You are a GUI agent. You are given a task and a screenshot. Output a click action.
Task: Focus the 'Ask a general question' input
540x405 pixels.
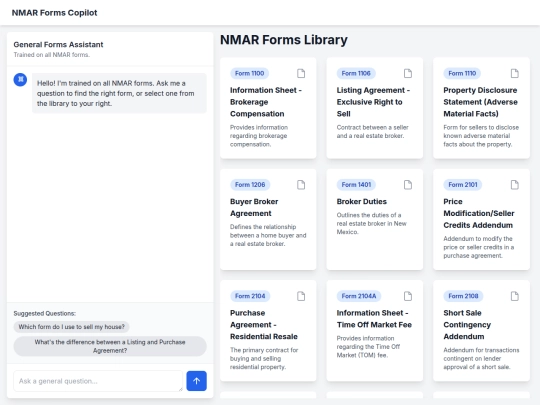(x=98, y=381)
